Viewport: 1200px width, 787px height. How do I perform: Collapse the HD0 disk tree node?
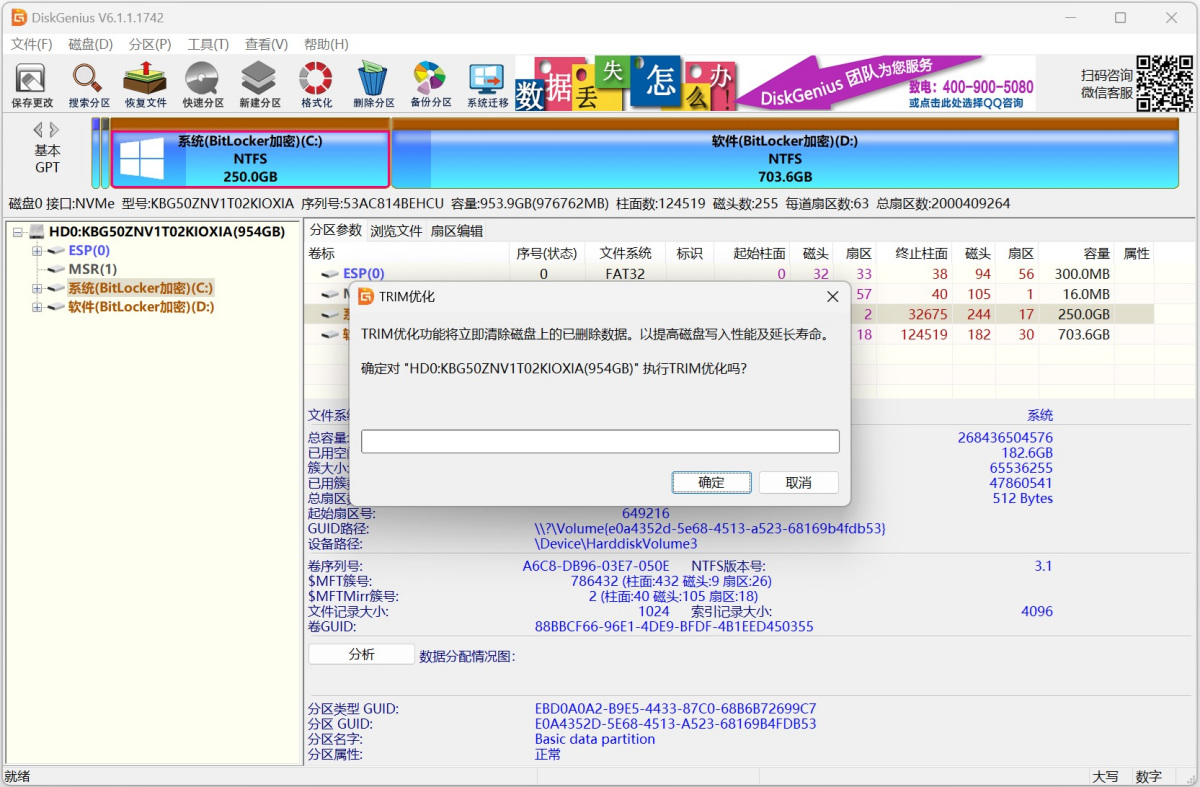[x=18, y=232]
